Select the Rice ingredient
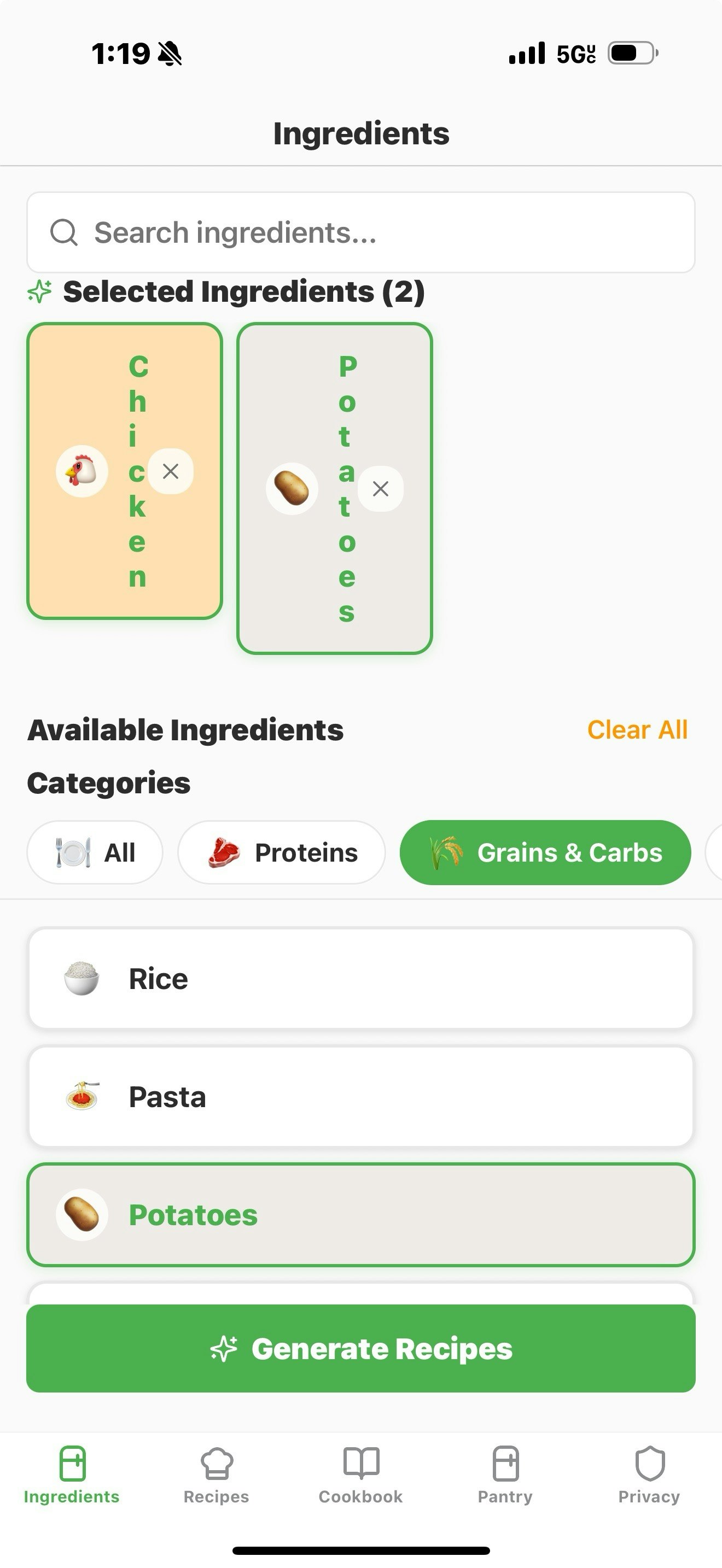Screen dimensions: 722x1568 (361, 979)
